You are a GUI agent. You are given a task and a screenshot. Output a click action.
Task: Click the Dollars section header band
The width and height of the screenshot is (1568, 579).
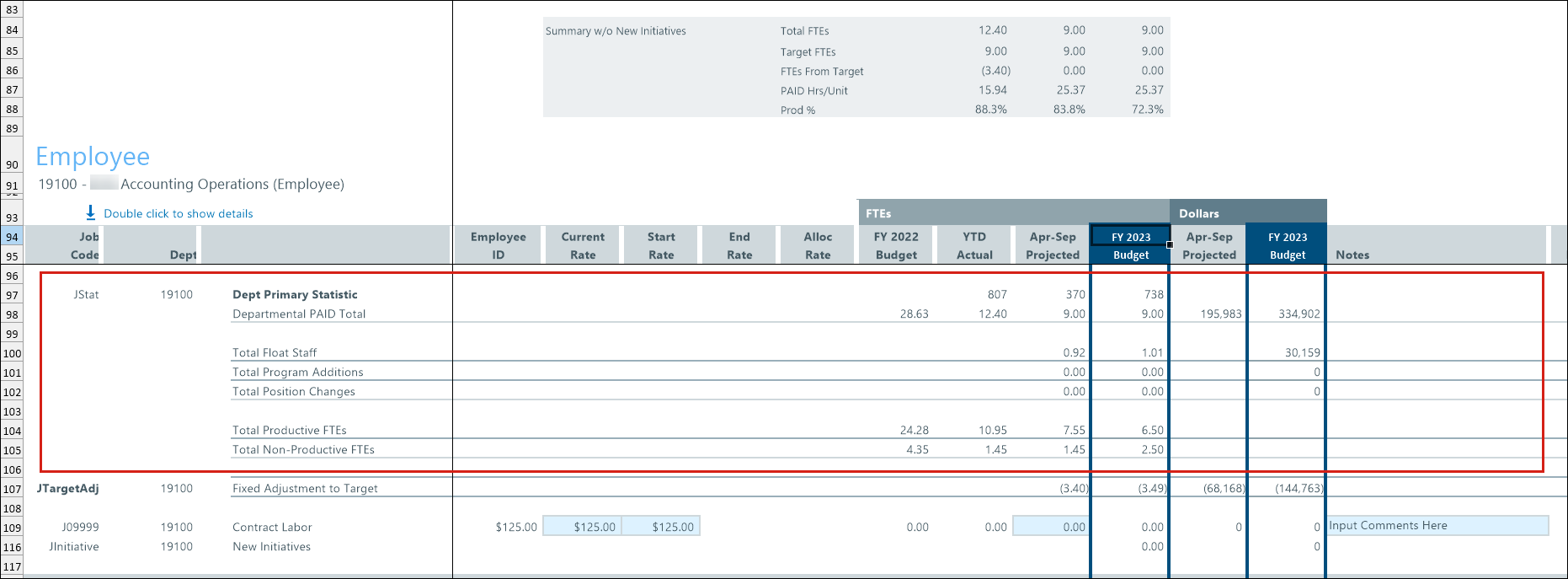tap(1248, 213)
